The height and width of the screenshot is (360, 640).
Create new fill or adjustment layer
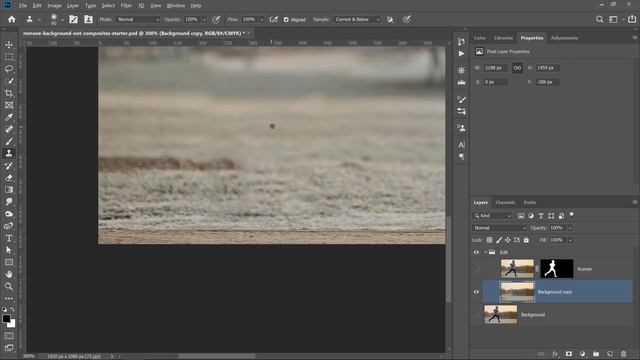click(x=582, y=354)
